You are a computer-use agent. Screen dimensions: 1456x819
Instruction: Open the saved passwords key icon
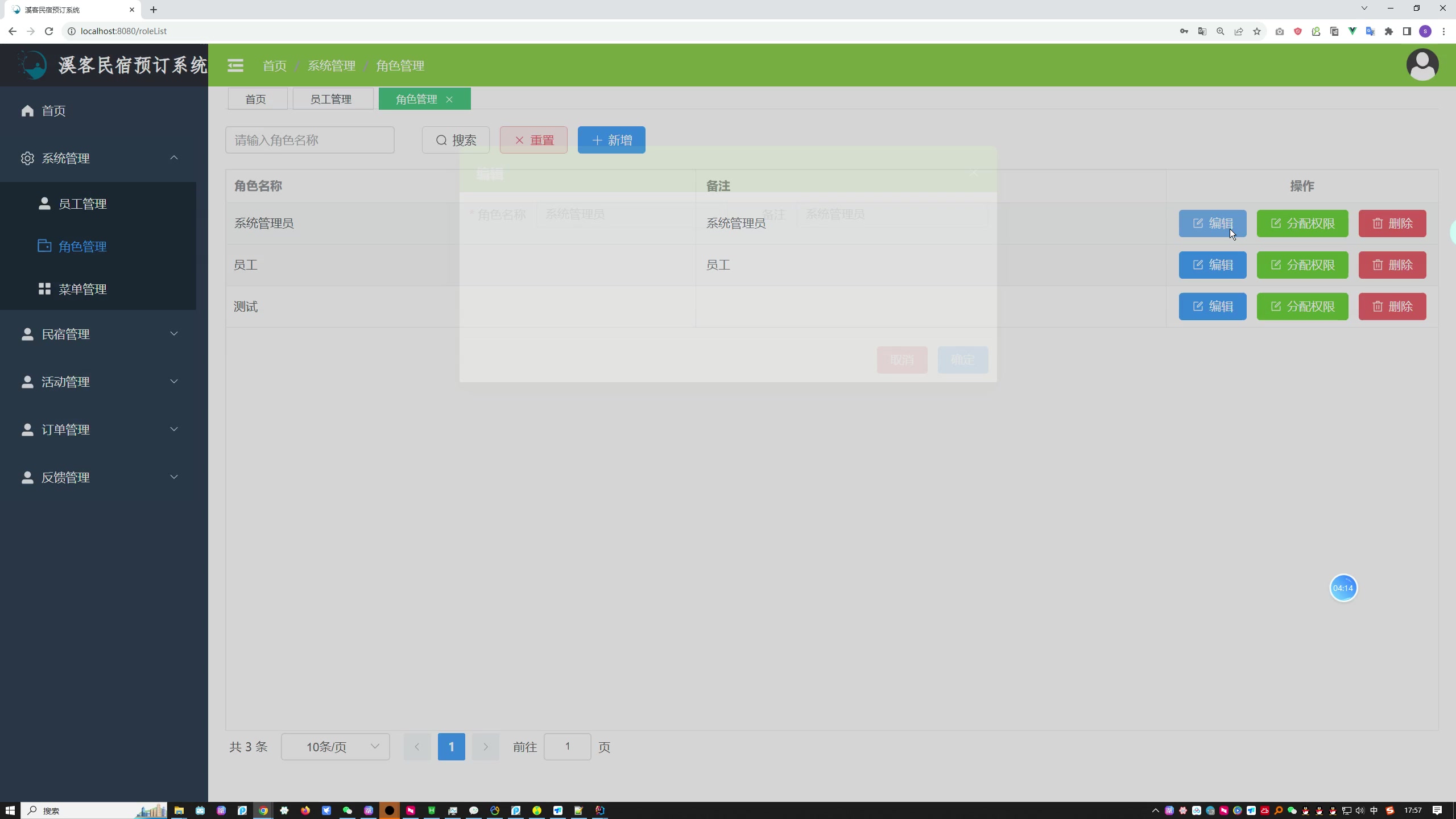(x=1184, y=31)
